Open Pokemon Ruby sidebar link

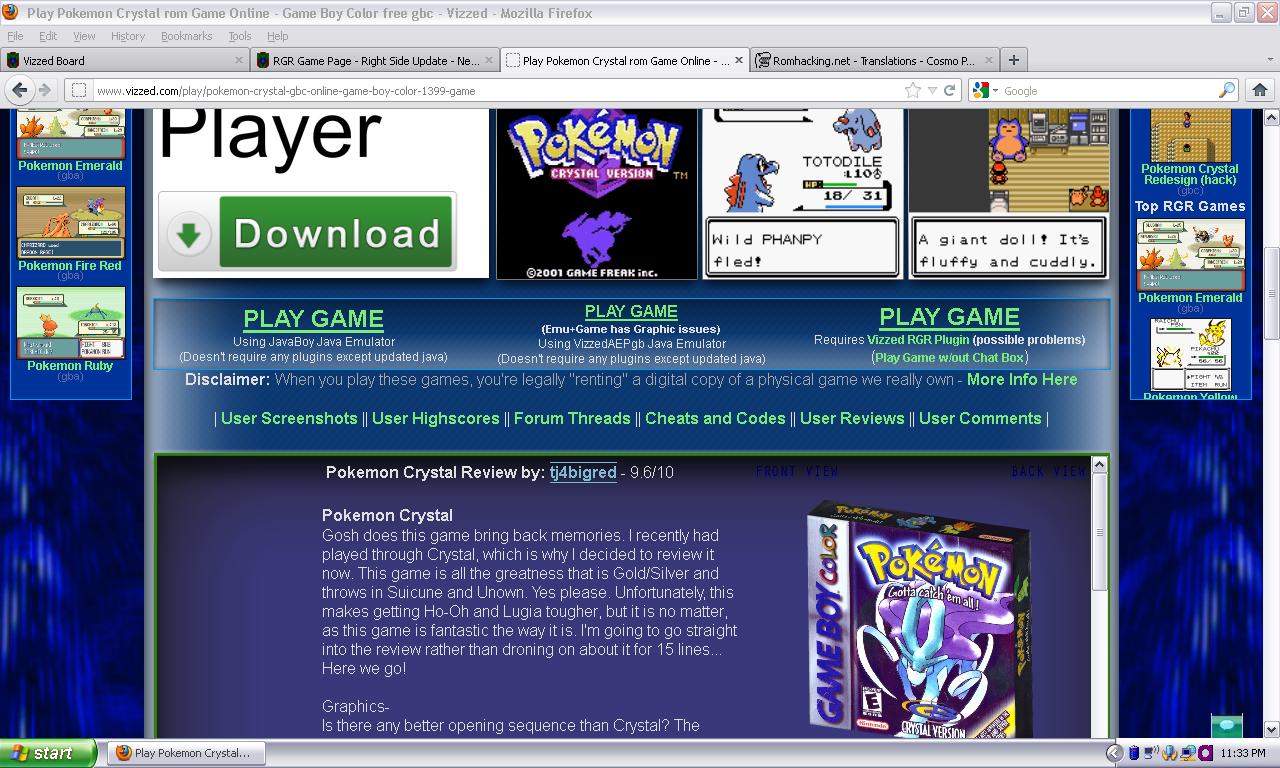point(70,366)
